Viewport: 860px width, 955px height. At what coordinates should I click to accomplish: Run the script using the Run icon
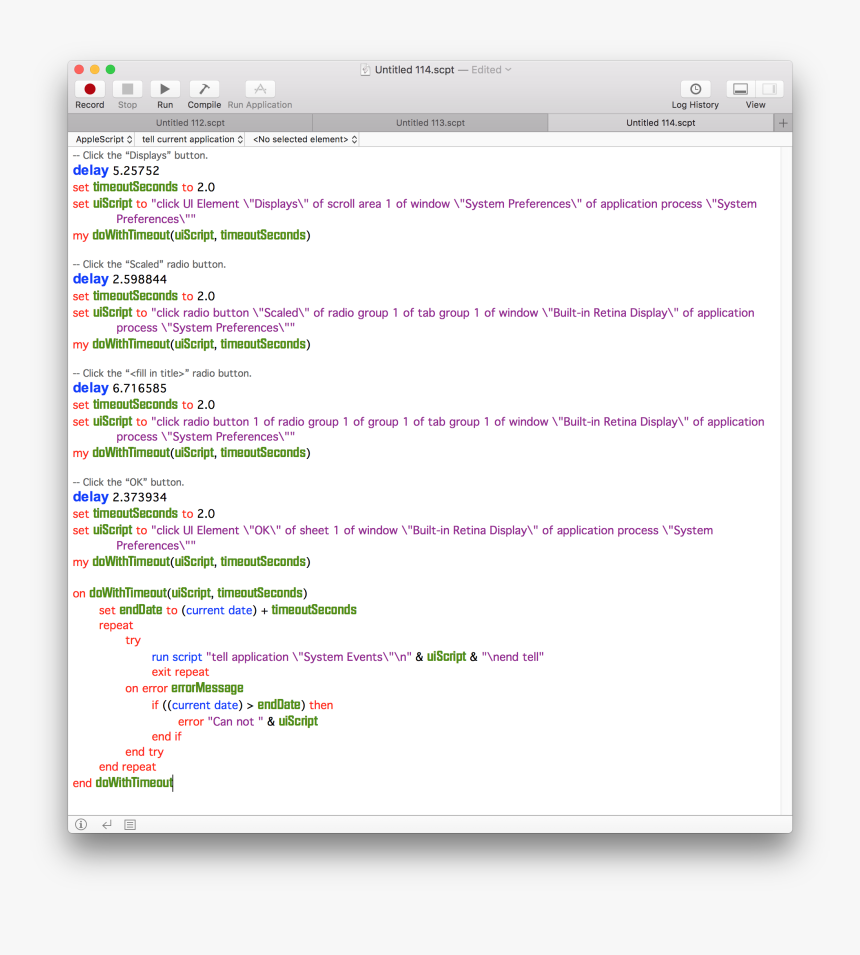click(164, 89)
